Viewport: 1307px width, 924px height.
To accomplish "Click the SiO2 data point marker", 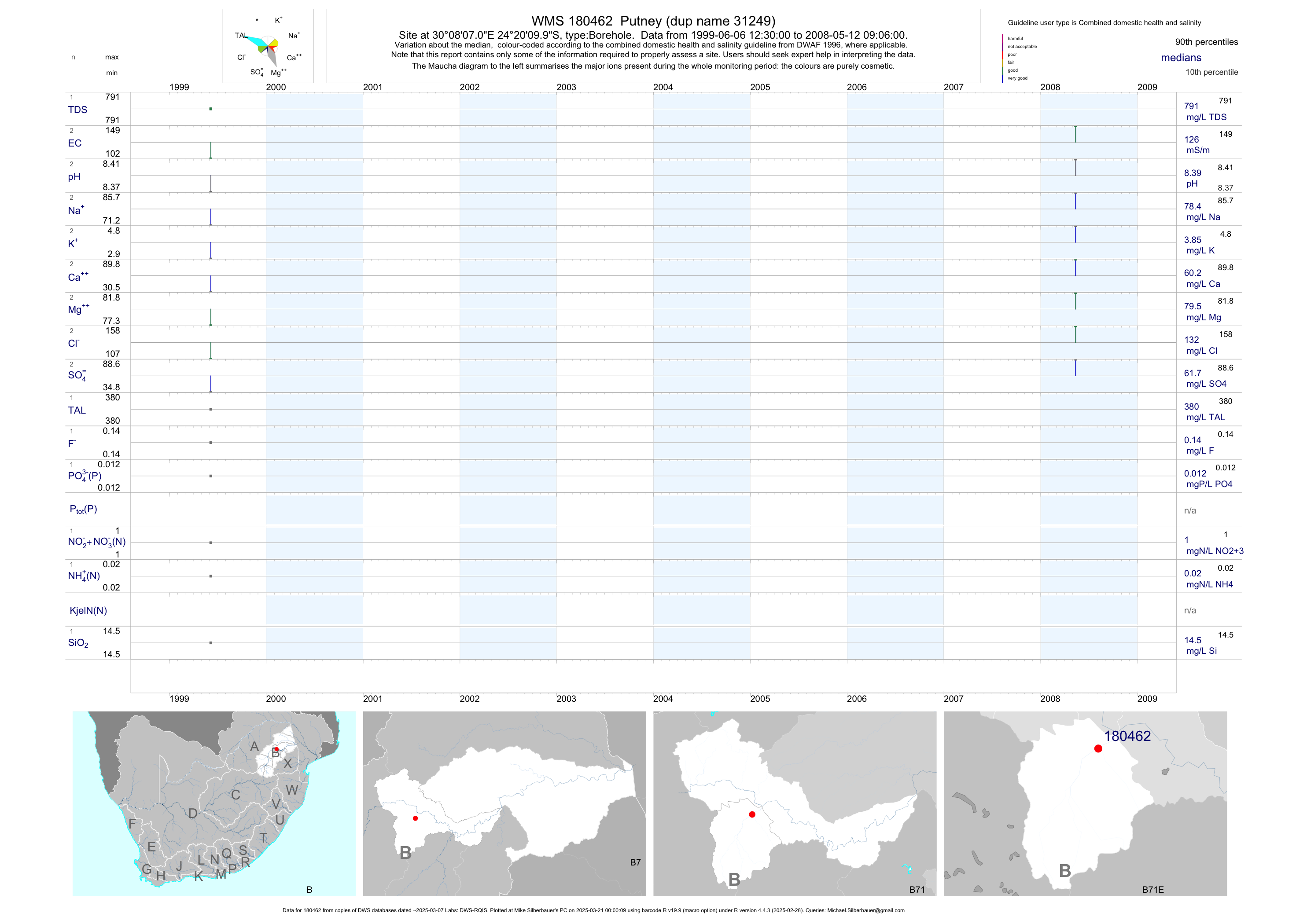I will [210, 643].
